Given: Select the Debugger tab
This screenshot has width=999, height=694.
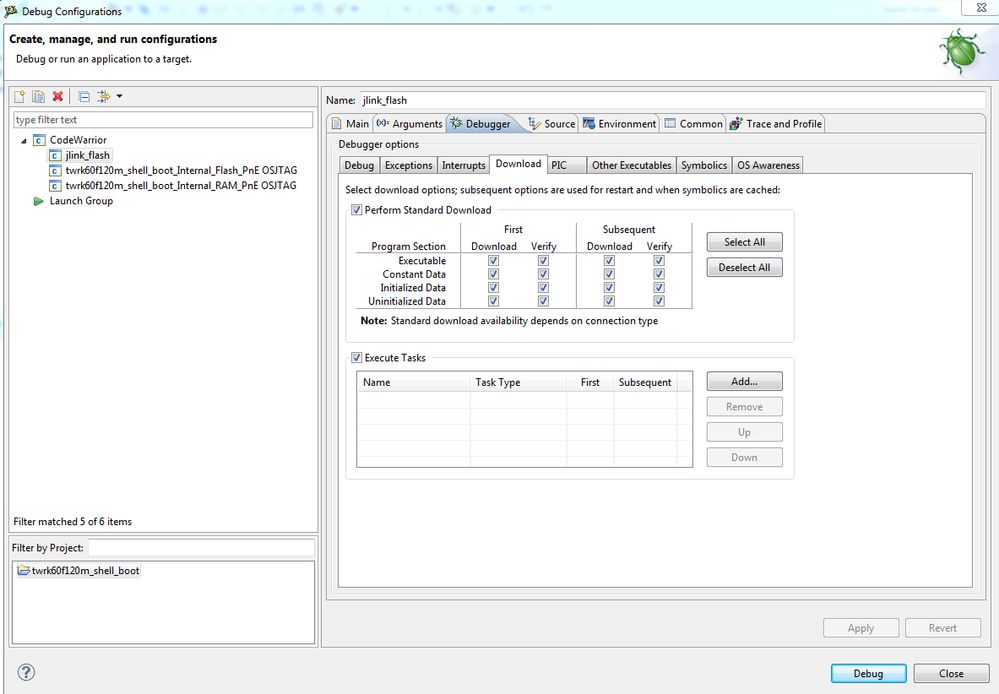Looking at the screenshot, I should click(481, 124).
